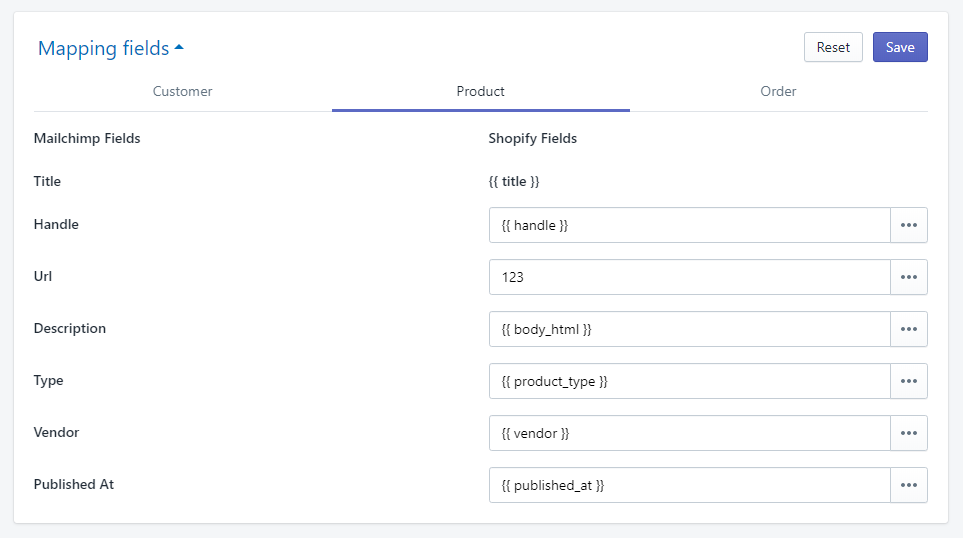Click the ellipsis button next to Description

tap(908, 329)
